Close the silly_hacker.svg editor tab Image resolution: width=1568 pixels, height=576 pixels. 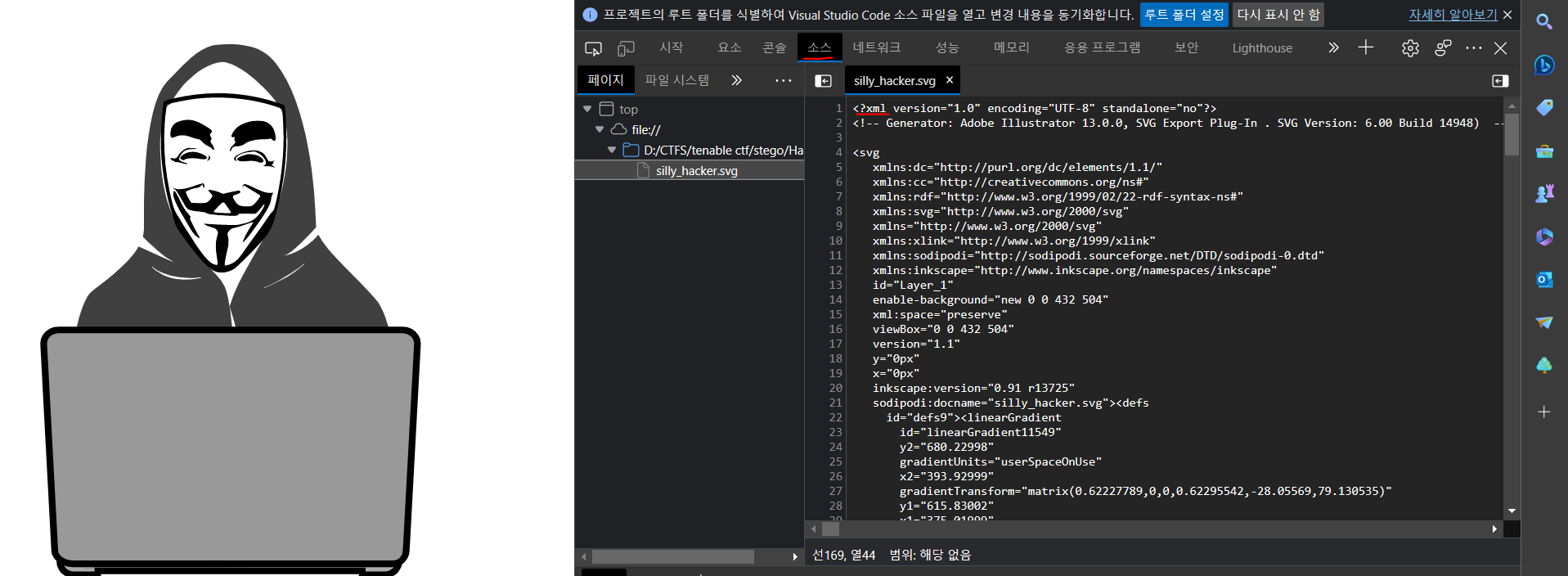950,80
